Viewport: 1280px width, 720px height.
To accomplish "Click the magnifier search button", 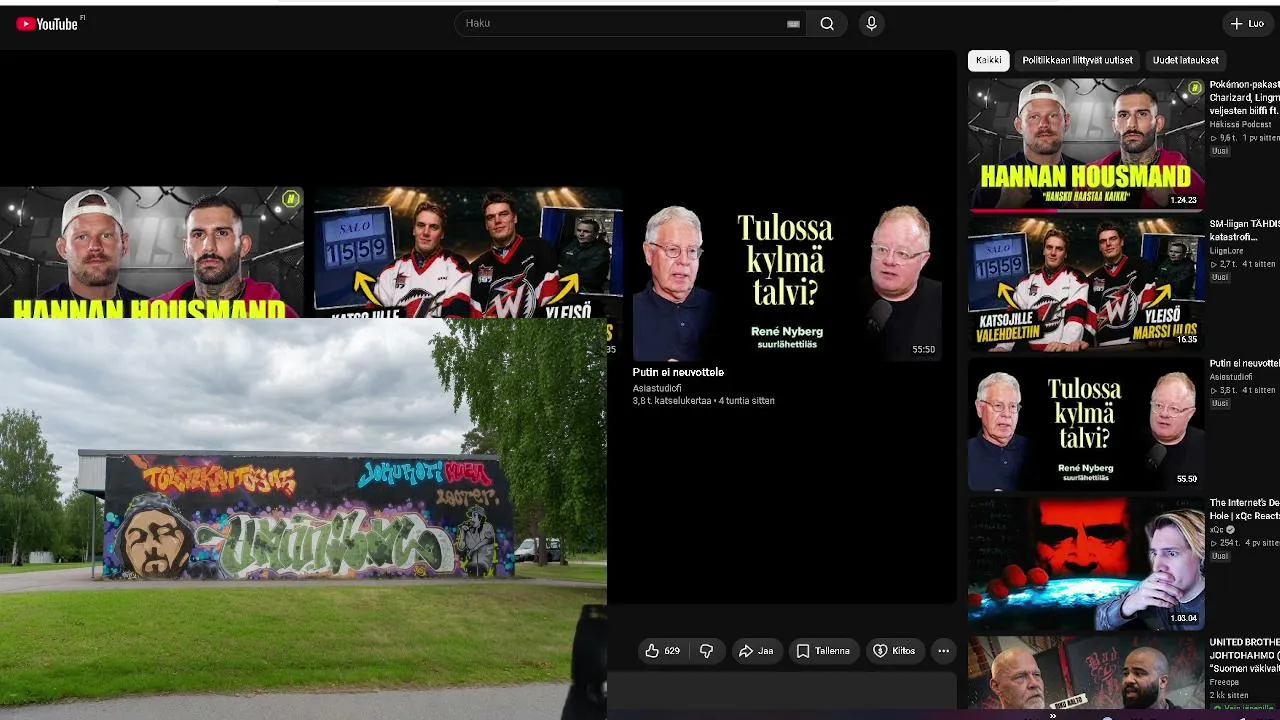I will coord(827,24).
